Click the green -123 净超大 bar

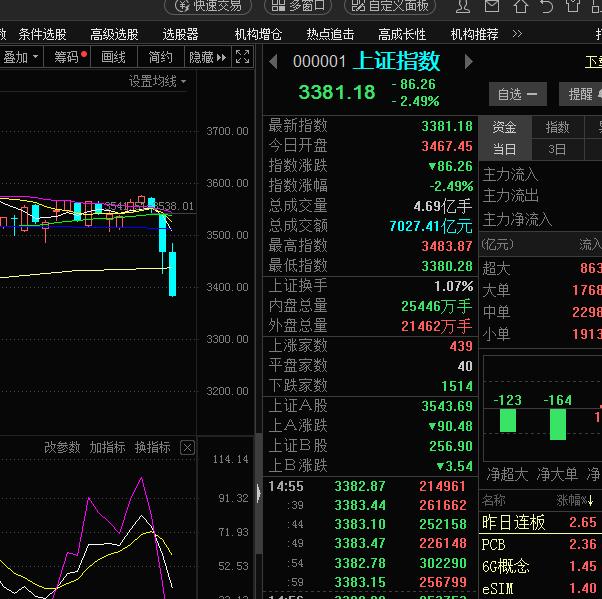pos(508,420)
